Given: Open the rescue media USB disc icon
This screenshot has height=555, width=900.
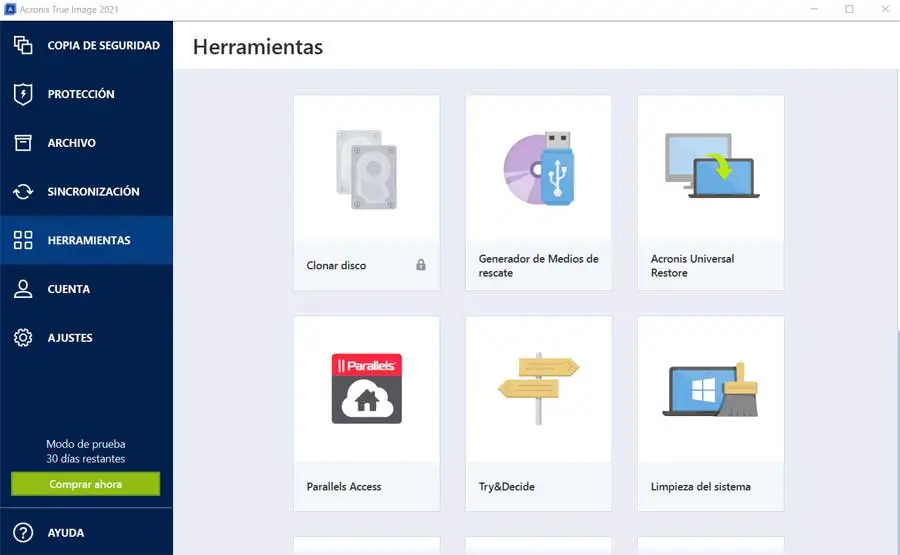Looking at the screenshot, I should coord(538,168).
